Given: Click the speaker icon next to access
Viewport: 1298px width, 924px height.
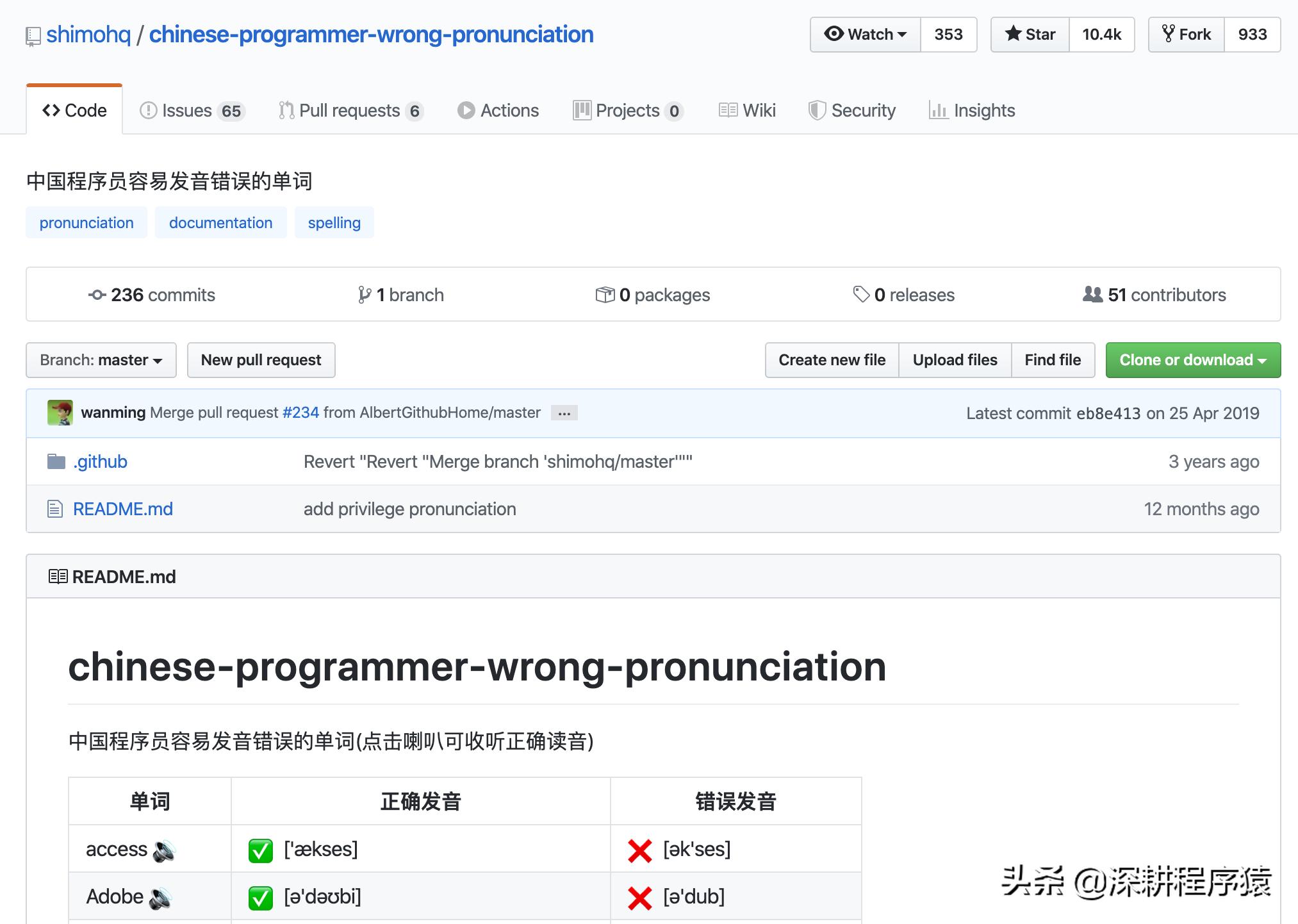Looking at the screenshot, I should [x=165, y=849].
